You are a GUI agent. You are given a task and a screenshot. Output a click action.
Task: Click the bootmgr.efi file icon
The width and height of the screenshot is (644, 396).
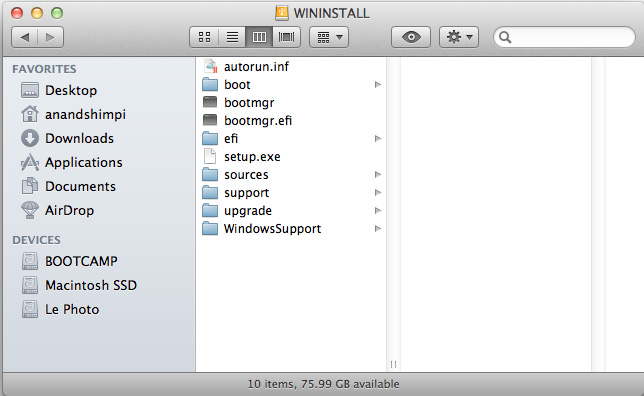[210, 120]
